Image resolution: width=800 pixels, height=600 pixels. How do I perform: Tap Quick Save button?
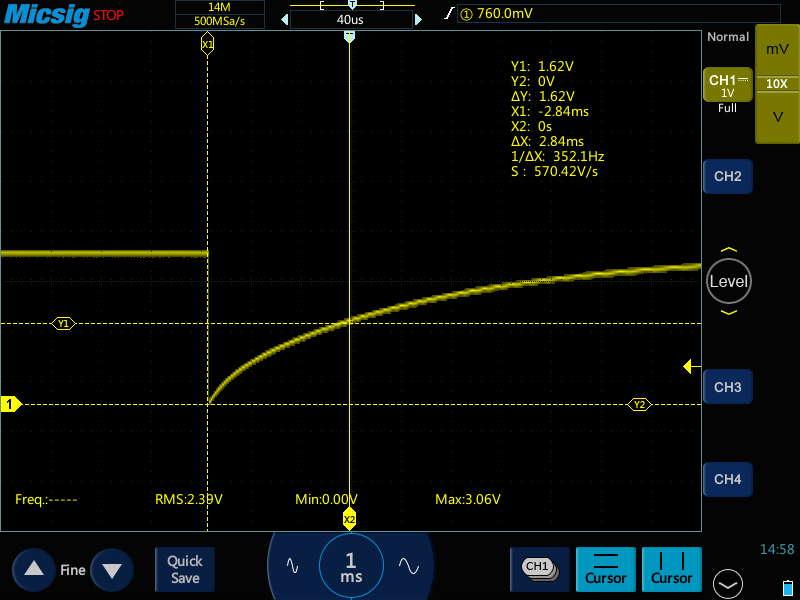(x=185, y=569)
